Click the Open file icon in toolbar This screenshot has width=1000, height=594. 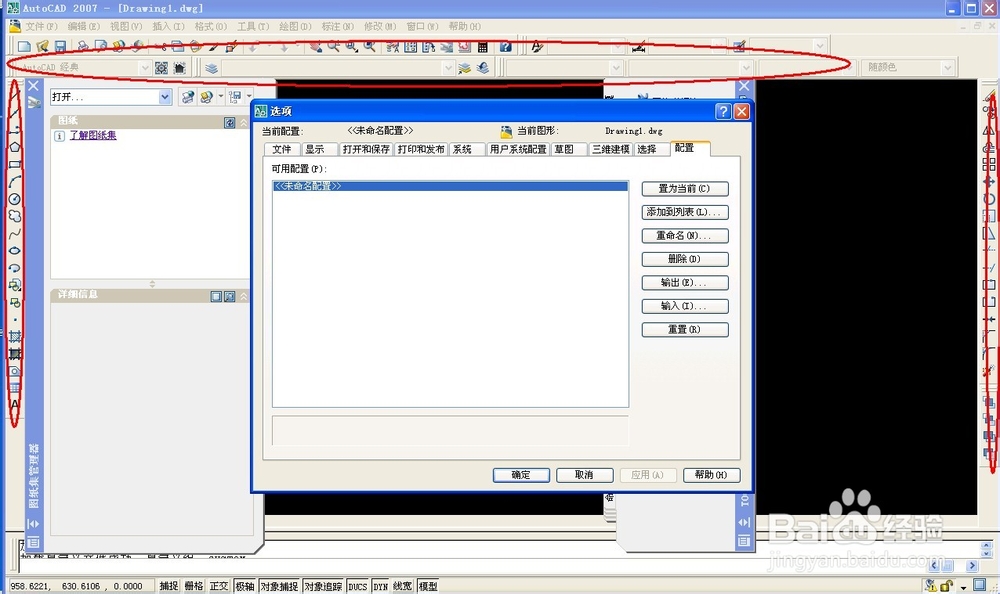click(x=43, y=47)
